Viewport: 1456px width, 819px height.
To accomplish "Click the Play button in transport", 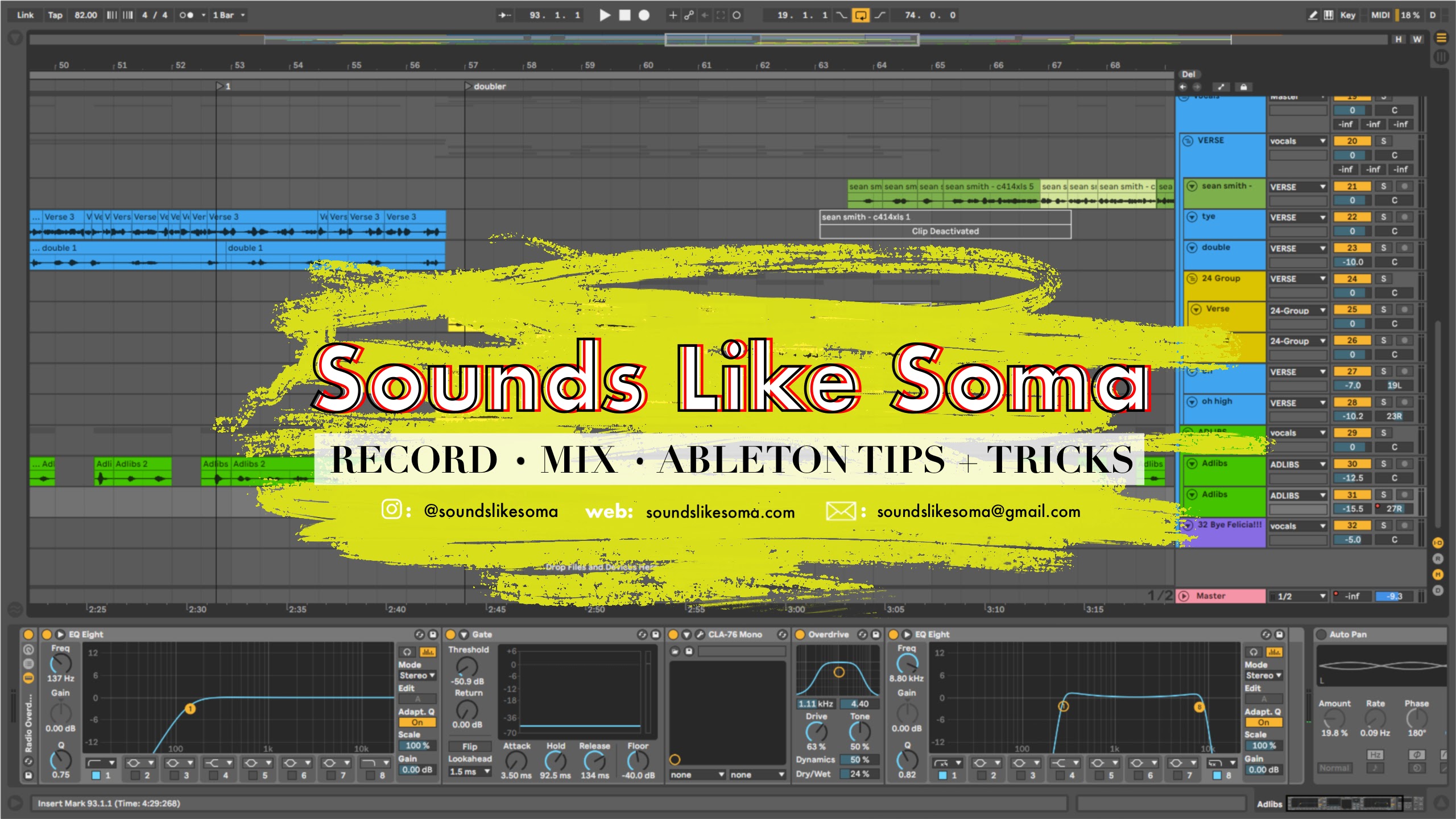I will (605, 15).
